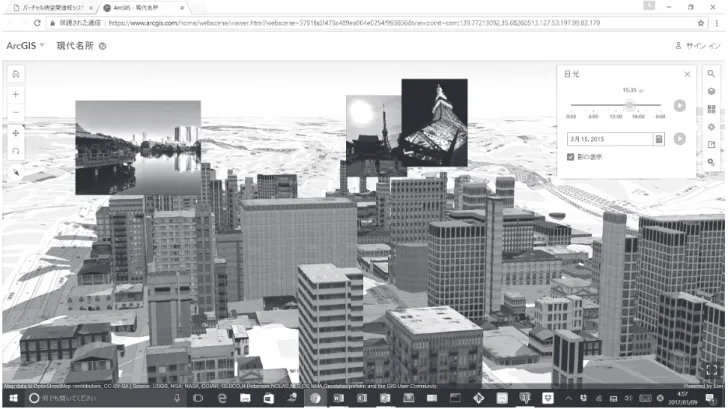Screen dimensions: 728x409
Task: Open Task View on the taskbar
Action: [x=198, y=398]
